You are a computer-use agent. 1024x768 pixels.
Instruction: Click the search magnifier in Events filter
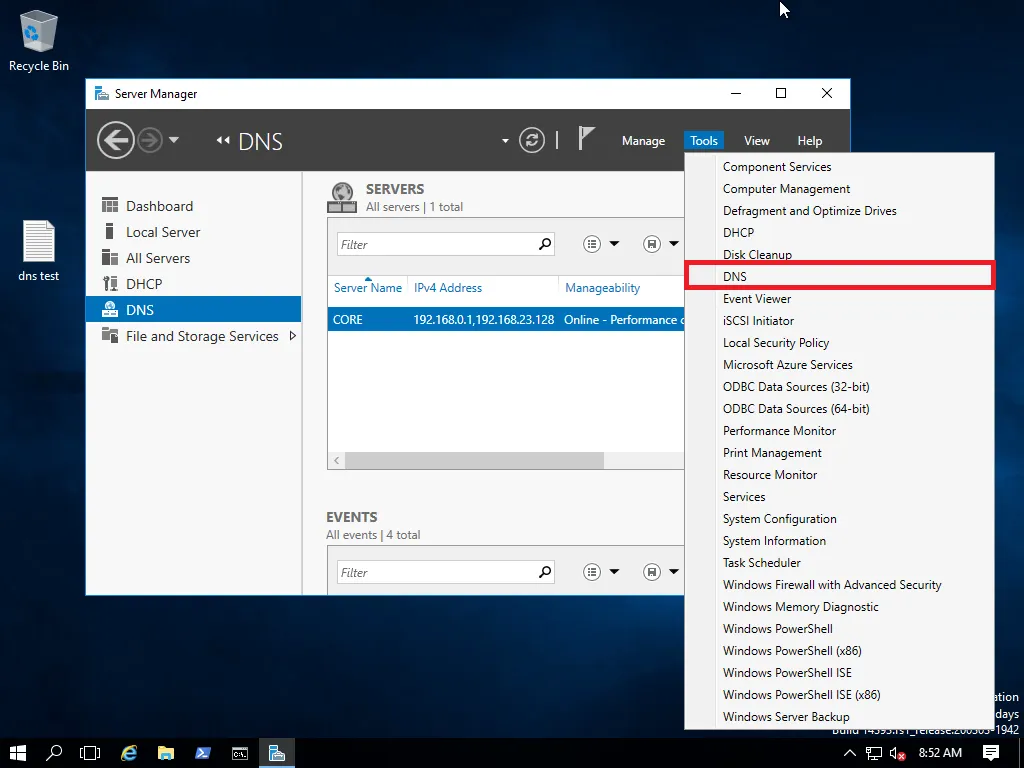[x=545, y=572]
